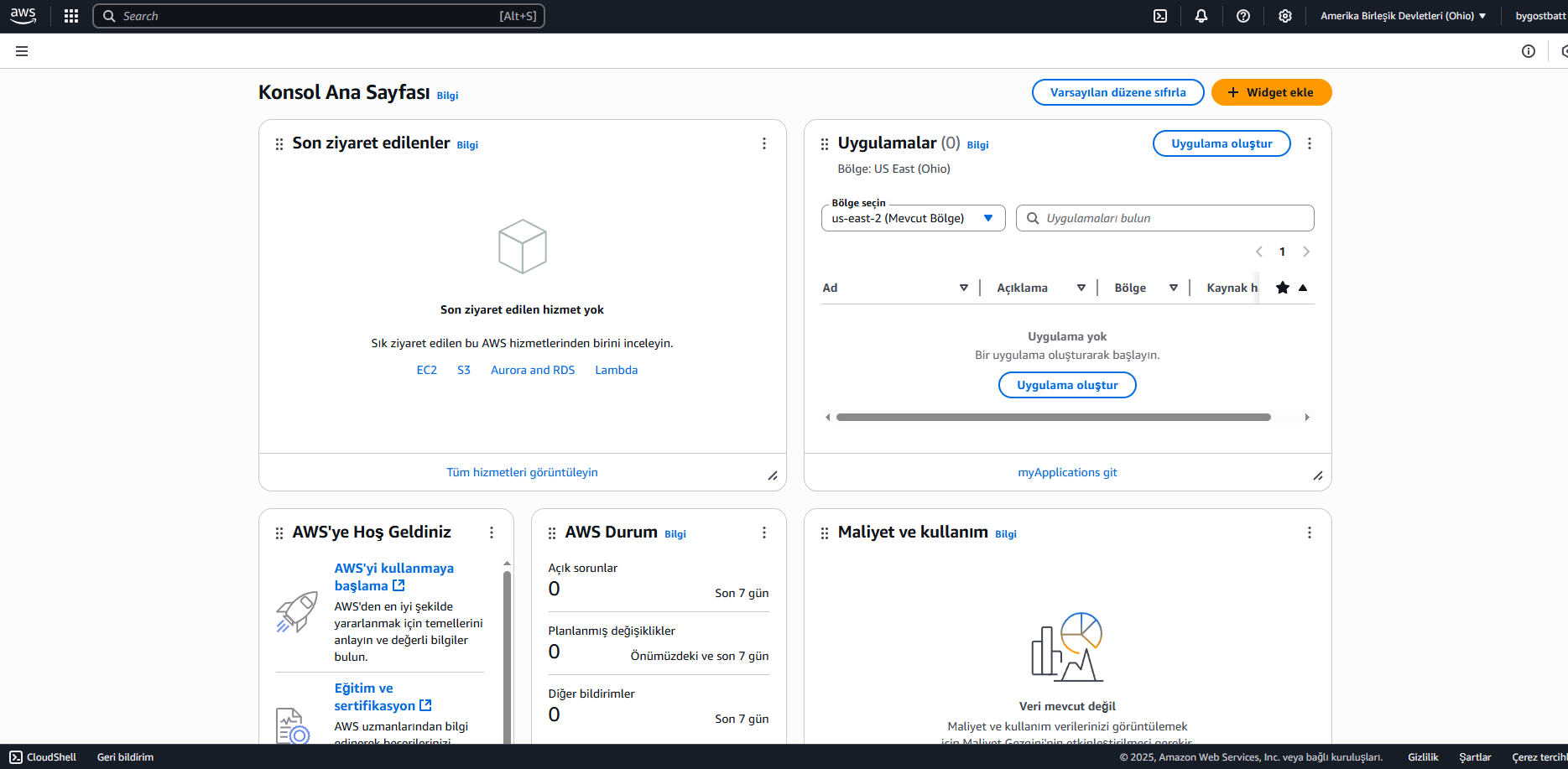The height and width of the screenshot is (769, 1568).
Task: Open Son ziyaret edilenler widget options menu
Action: (x=764, y=143)
